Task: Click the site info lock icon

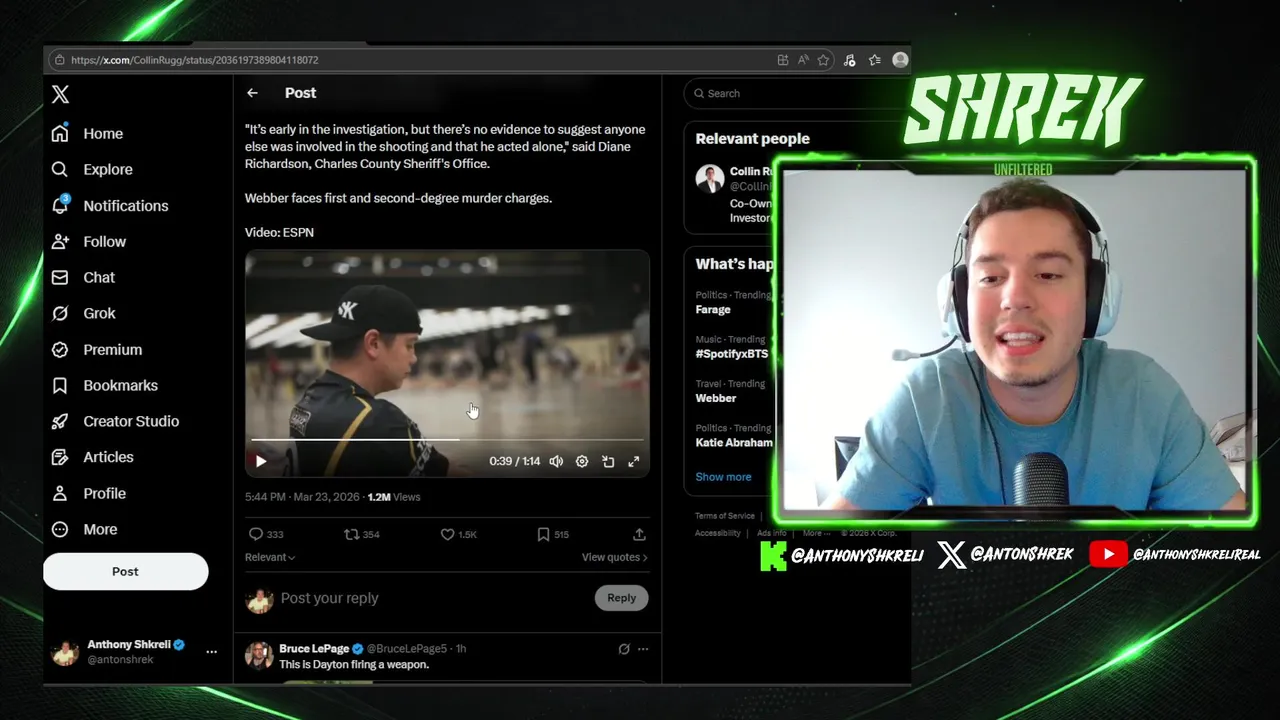Action: 59,60
